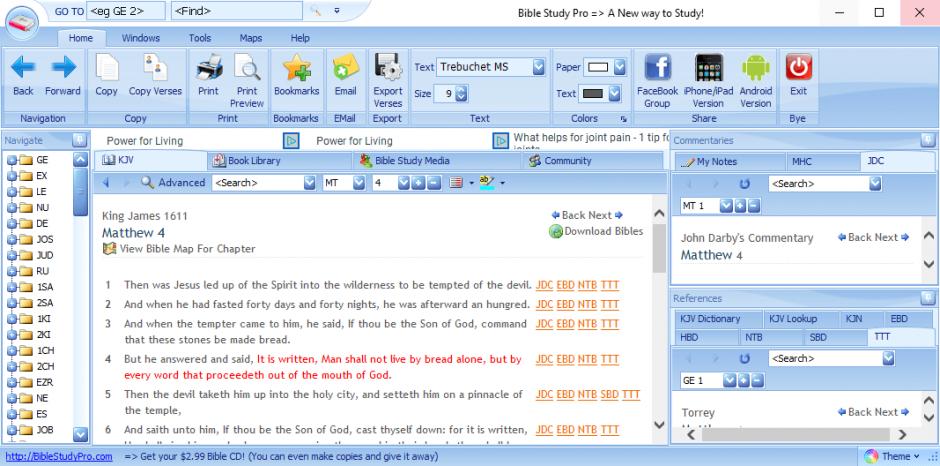Pin the References panel
The image size is (940, 466).
(927, 298)
